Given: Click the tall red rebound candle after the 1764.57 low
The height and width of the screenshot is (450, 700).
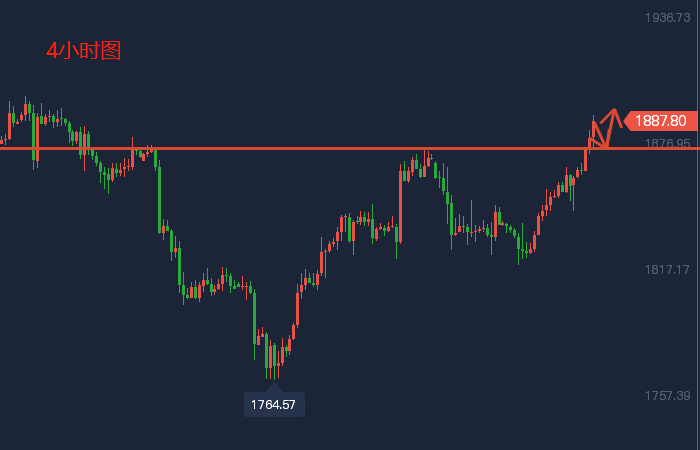Looking at the screenshot, I should pyautogui.click(x=297, y=305).
